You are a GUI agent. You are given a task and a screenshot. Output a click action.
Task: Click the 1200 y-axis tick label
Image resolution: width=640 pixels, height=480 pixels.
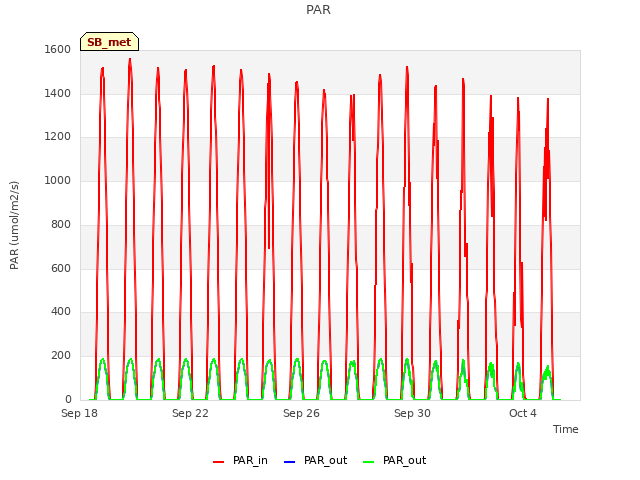tap(58, 137)
